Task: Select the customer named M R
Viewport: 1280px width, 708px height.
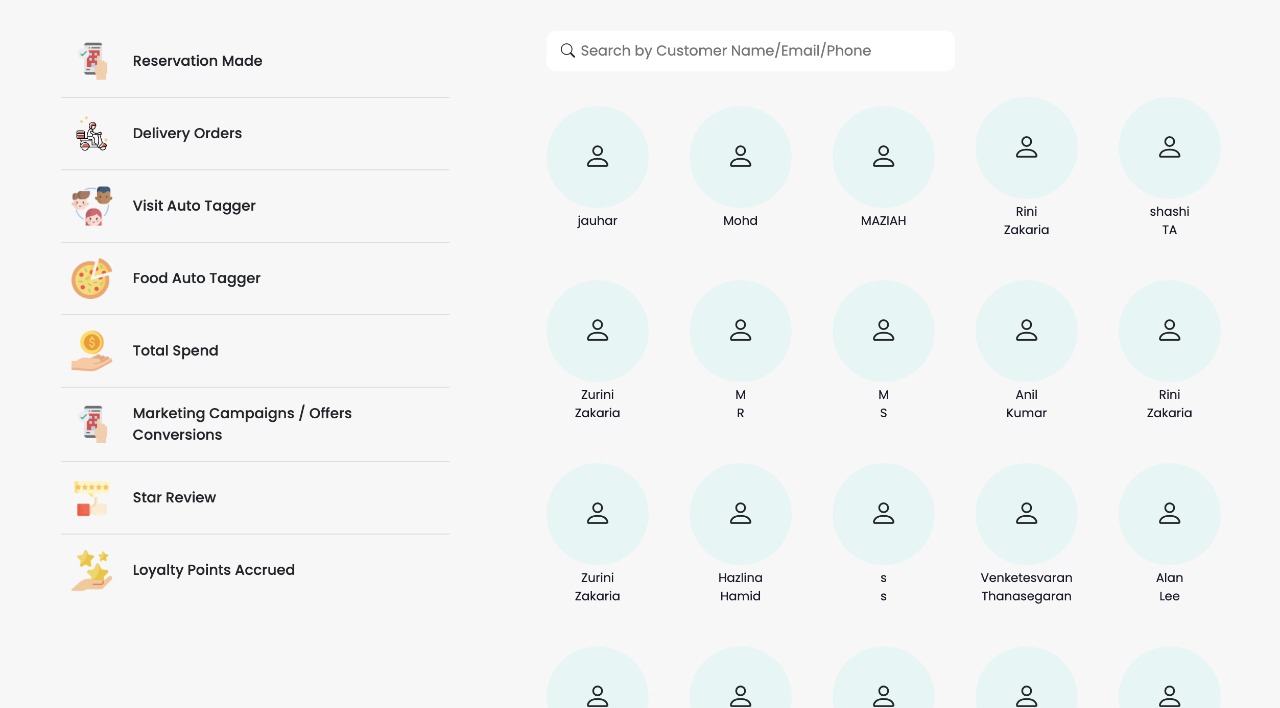Action: coord(740,331)
